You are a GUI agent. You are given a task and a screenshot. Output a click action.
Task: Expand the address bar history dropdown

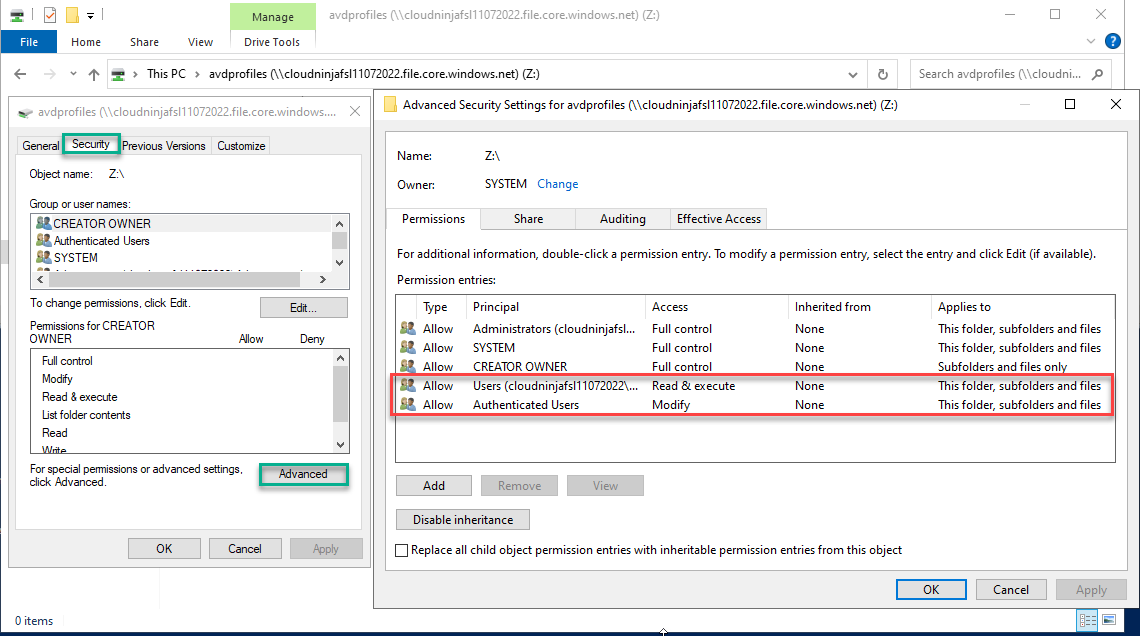point(853,74)
